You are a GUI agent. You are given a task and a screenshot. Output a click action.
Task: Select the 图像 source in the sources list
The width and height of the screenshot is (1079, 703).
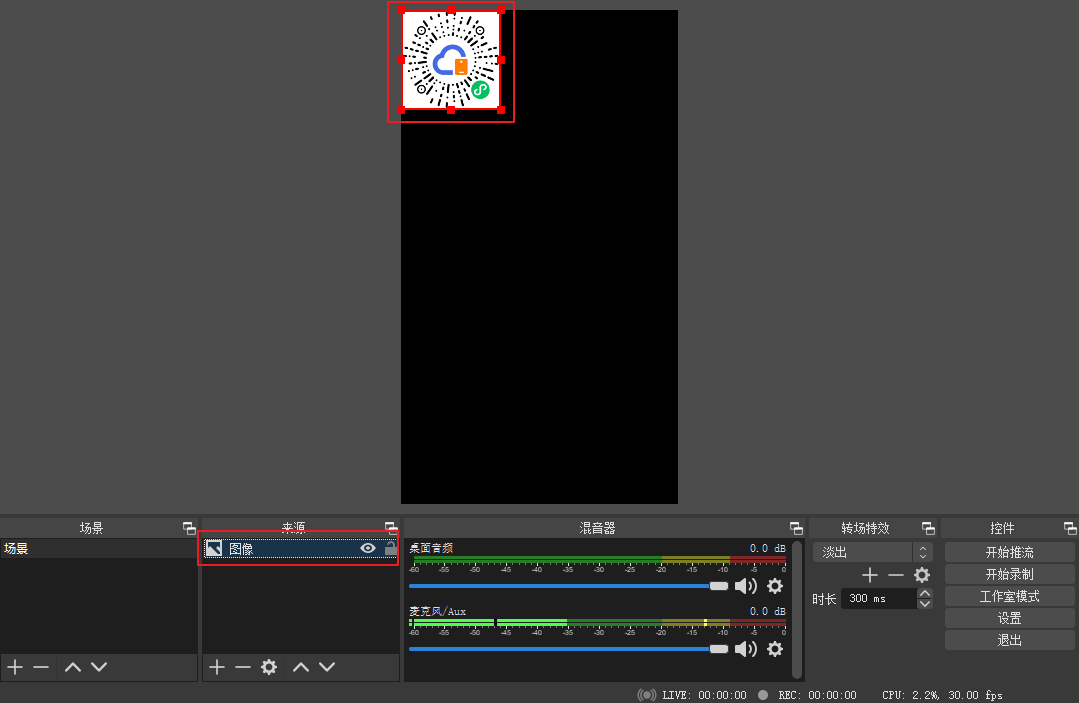coord(280,549)
